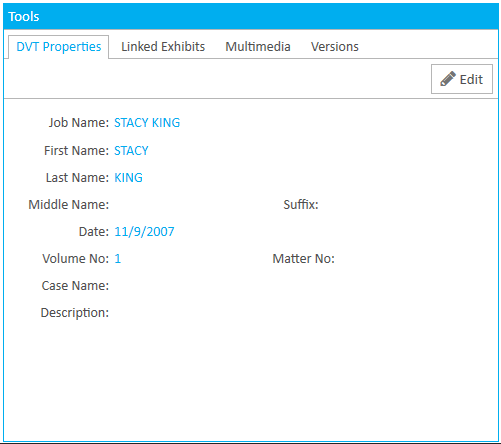Click the Suffix label
Screen dimensions: 501x444
tap(301, 205)
